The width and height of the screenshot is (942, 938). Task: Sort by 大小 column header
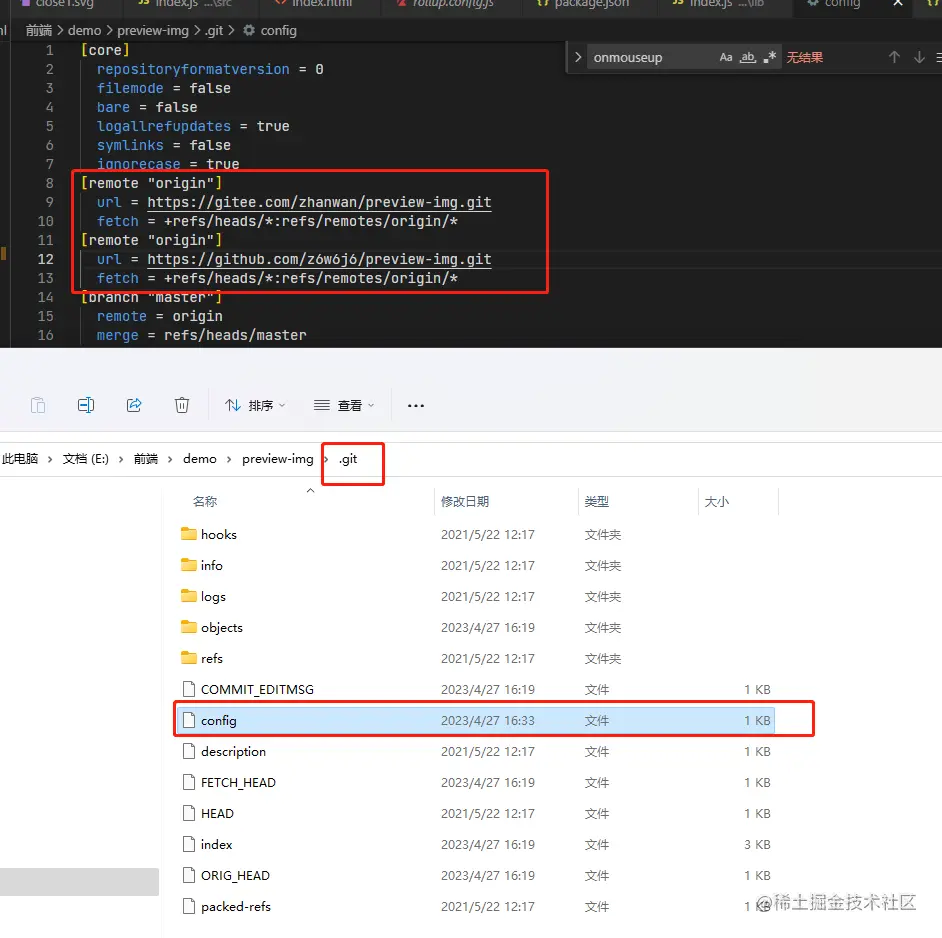(x=717, y=502)
